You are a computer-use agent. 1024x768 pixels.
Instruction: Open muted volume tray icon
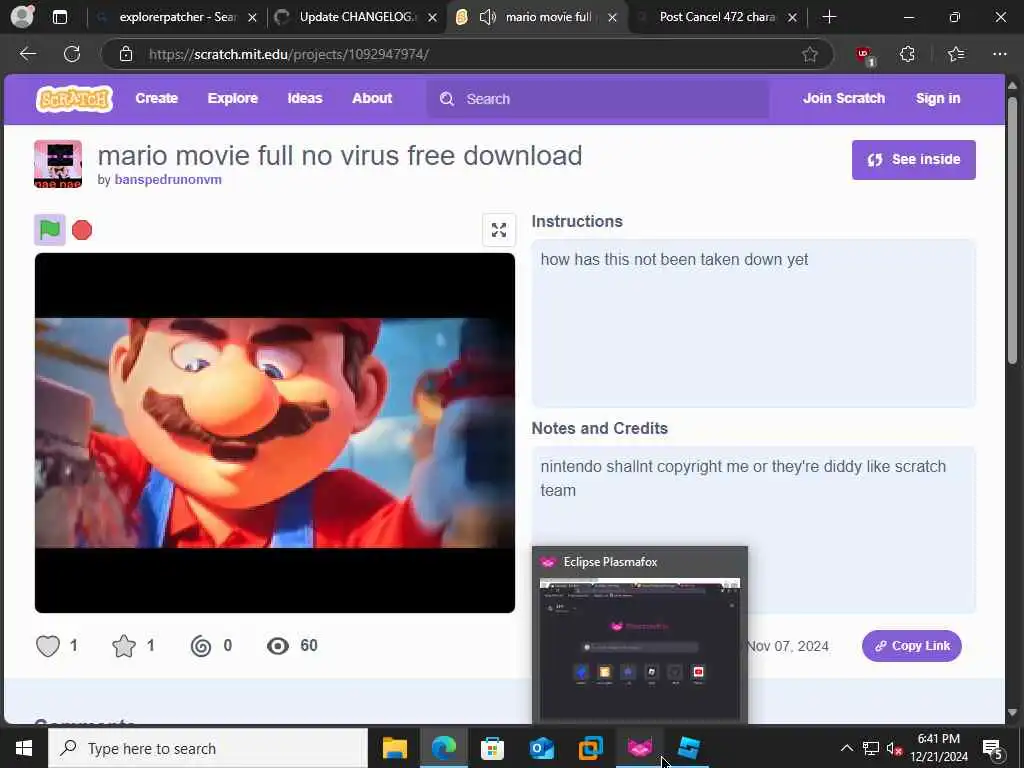pyautogui.click(x=894, y=748)
